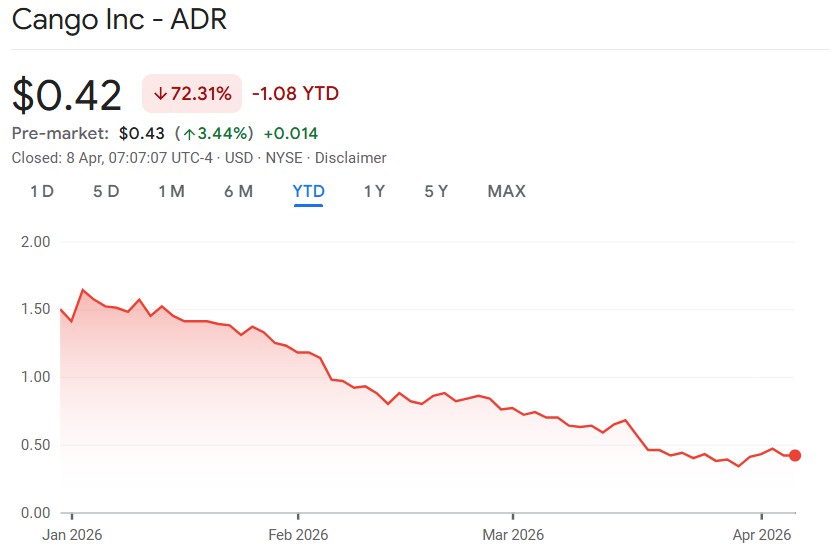The width and height of the screenshot is (830, 559).
Task: Switch to the 1D time range
Action: click(42, 191)
